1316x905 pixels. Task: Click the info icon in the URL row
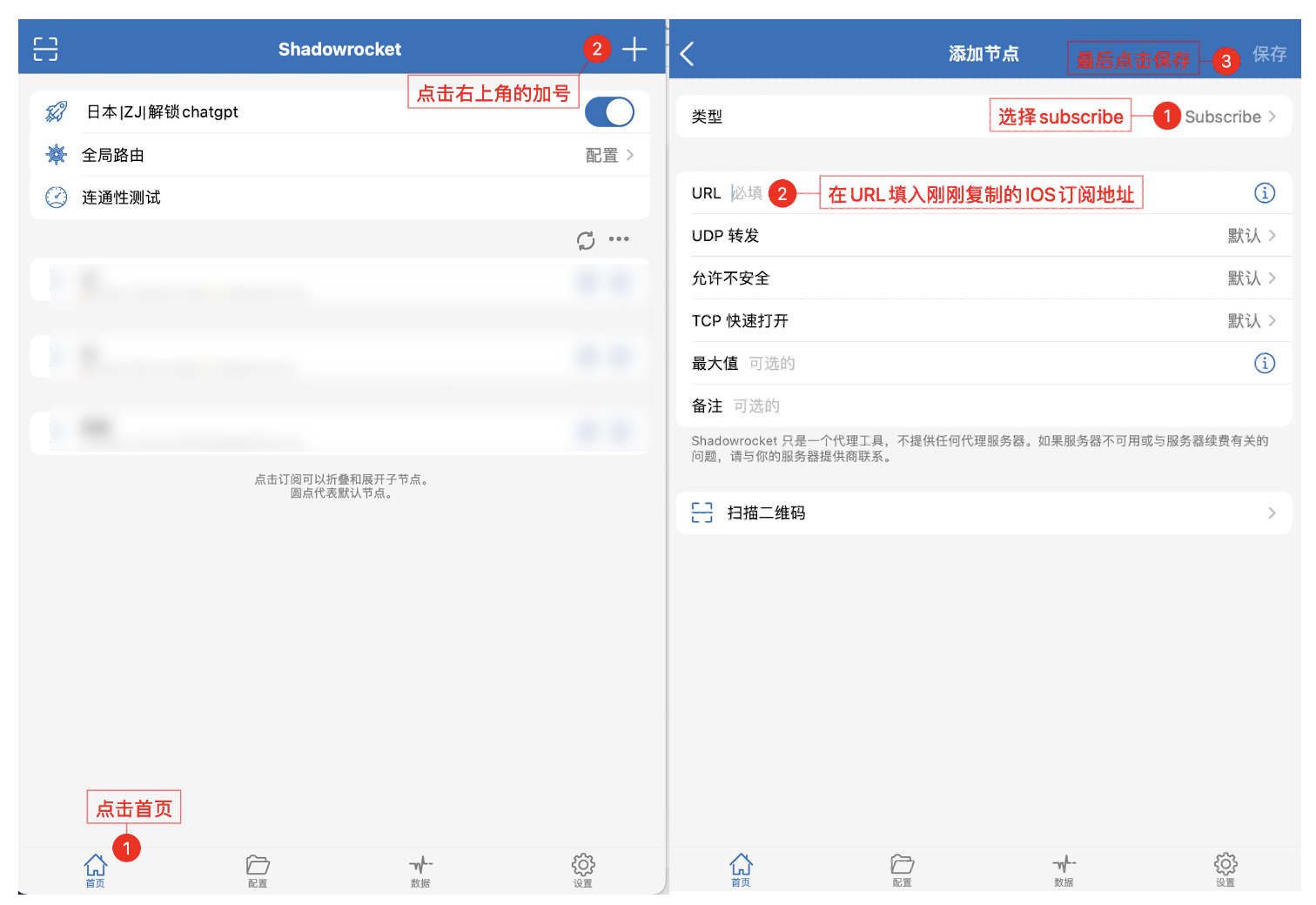(x=1265, y=193)
